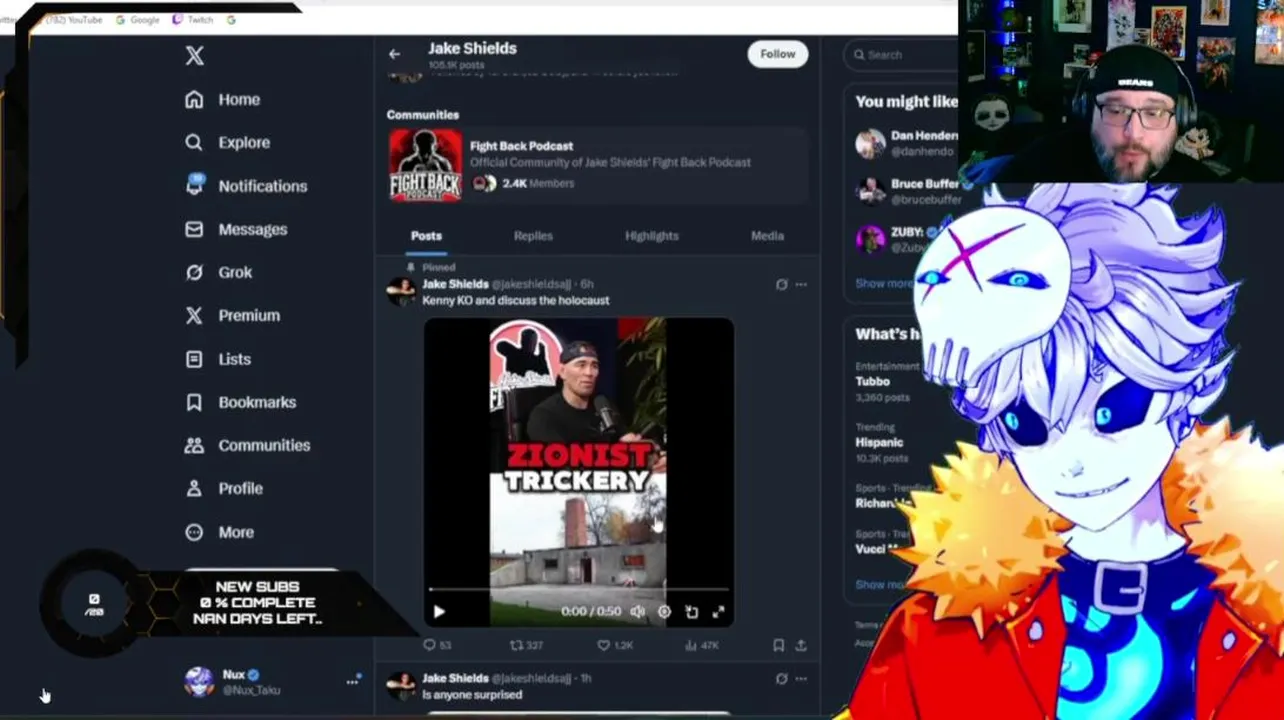The image size is (1284, 720).
Task: Switch to the Posts tab
Action: pos(426,236)
